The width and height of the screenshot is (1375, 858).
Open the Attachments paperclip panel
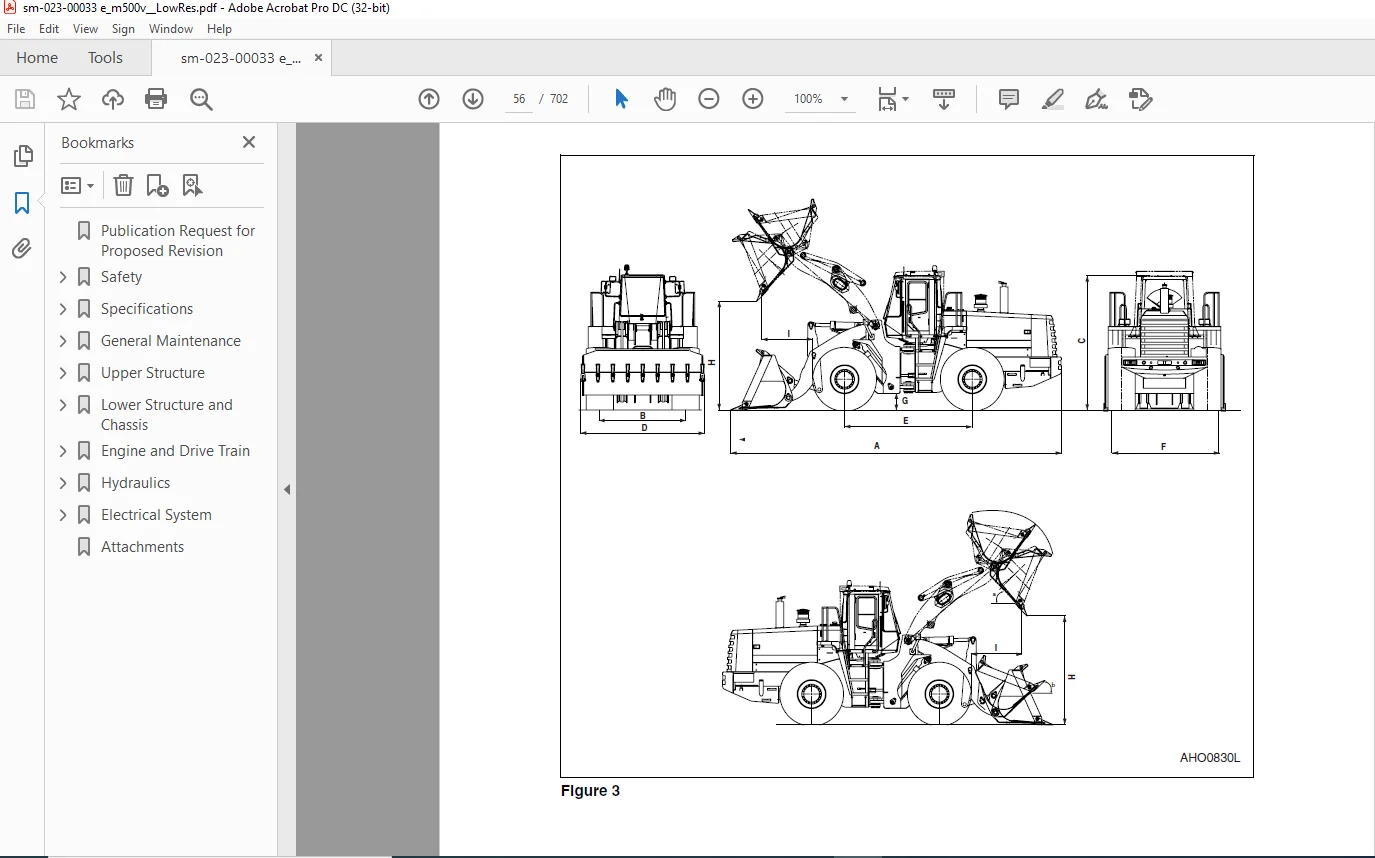[22, 248]
